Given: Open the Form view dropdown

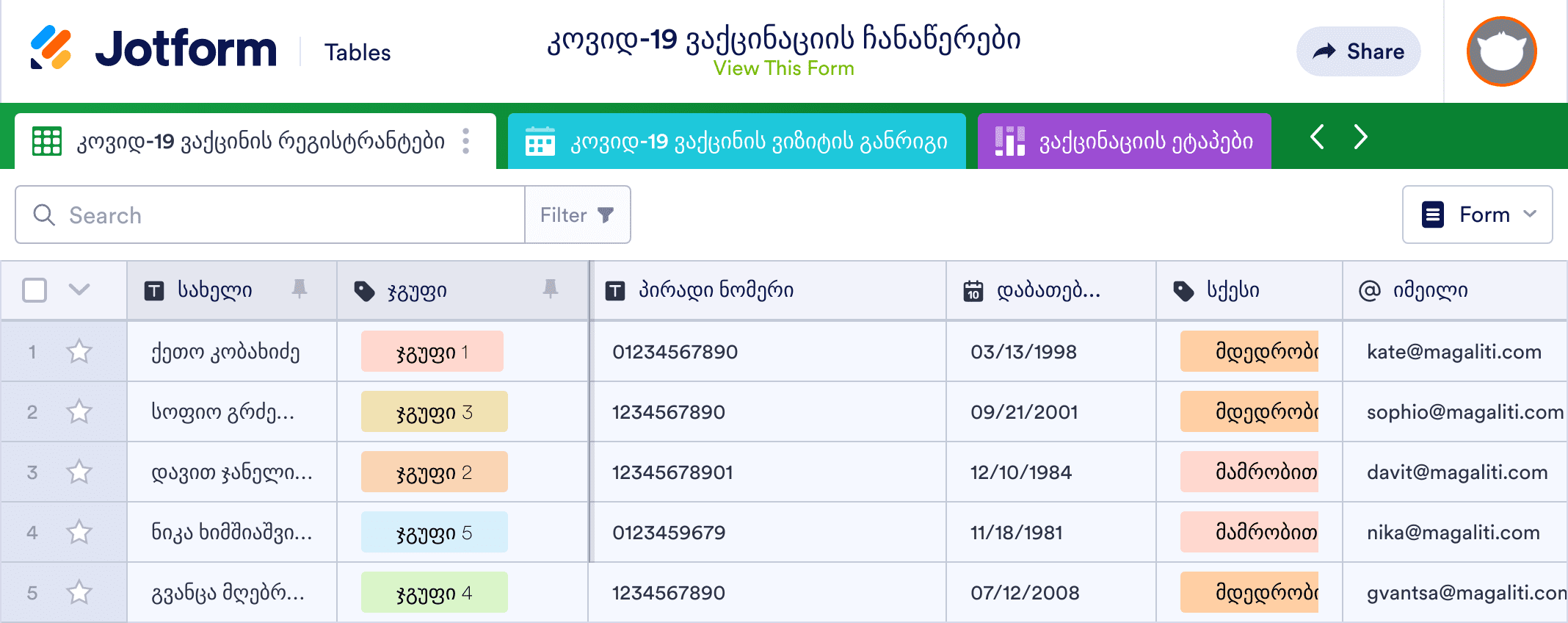Looking at the screenshot, I should pyautogui.click(x=1477, y=215).
